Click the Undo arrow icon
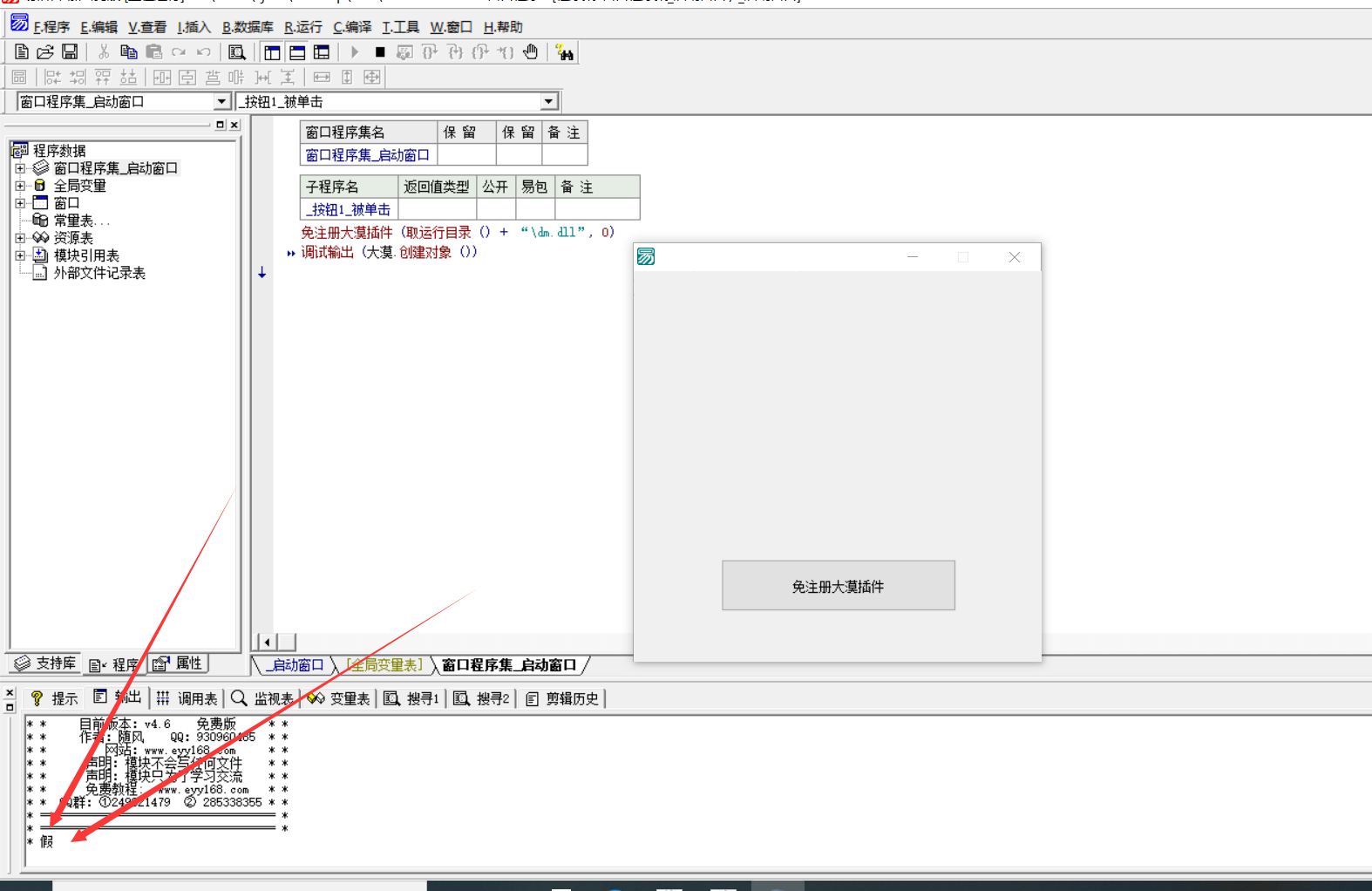 click(x=204, y=52)
